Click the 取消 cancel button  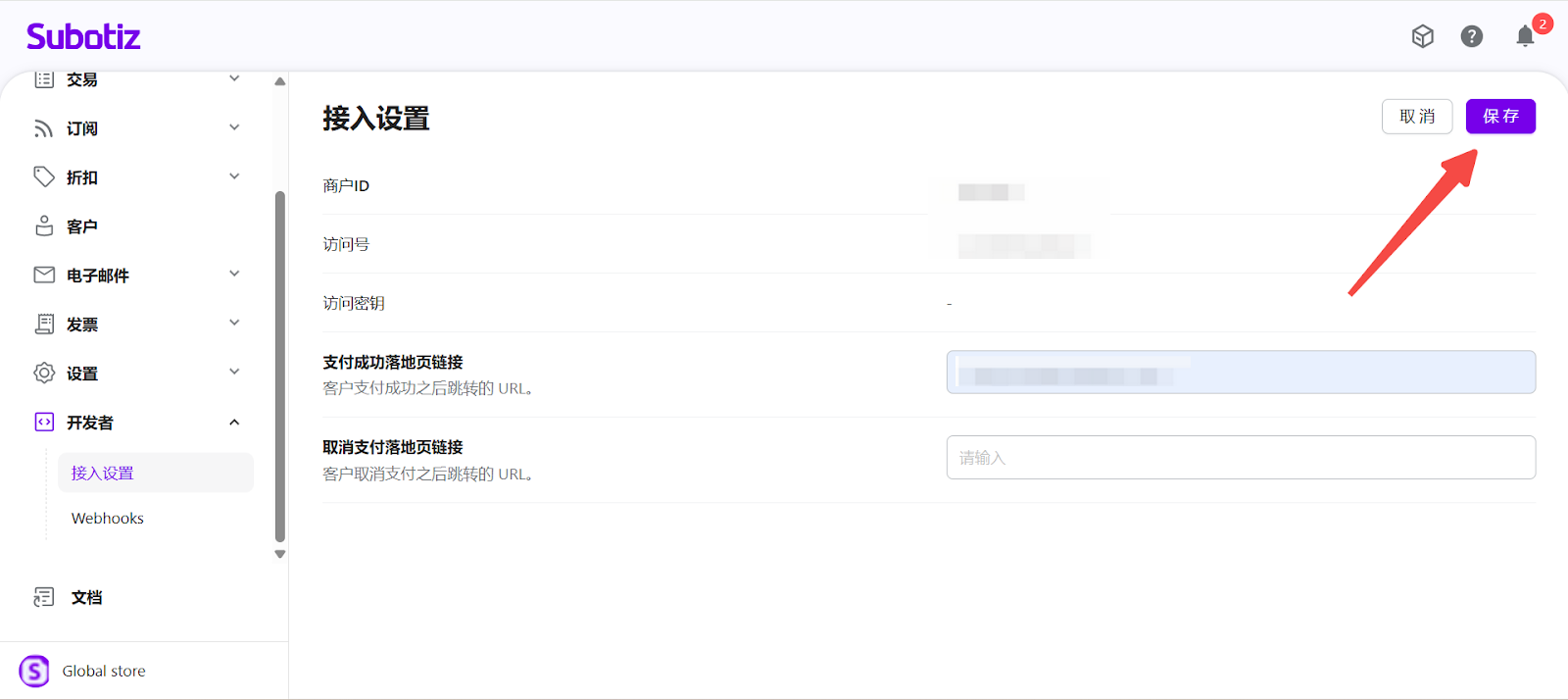(x=1416, y=117)
